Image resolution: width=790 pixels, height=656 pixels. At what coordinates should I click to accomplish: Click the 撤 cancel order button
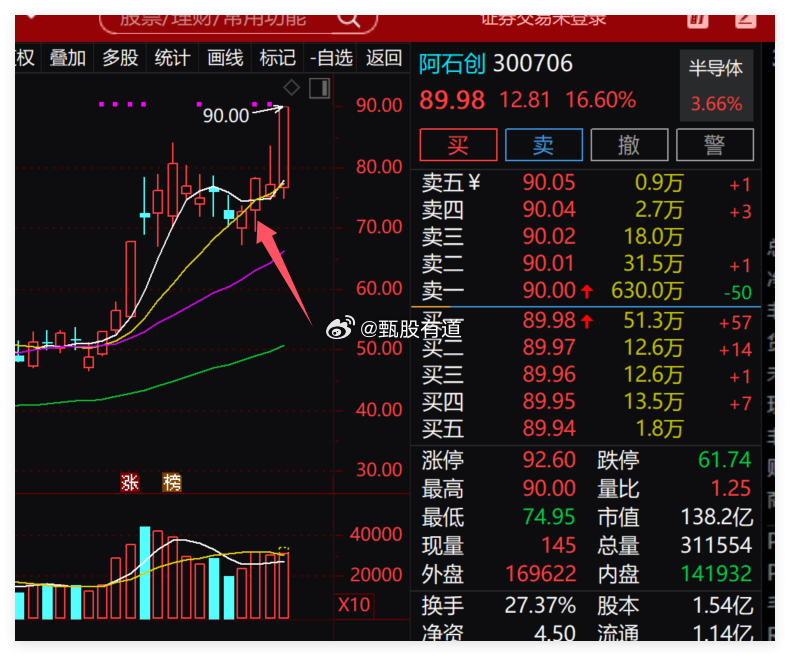(629, 145)
